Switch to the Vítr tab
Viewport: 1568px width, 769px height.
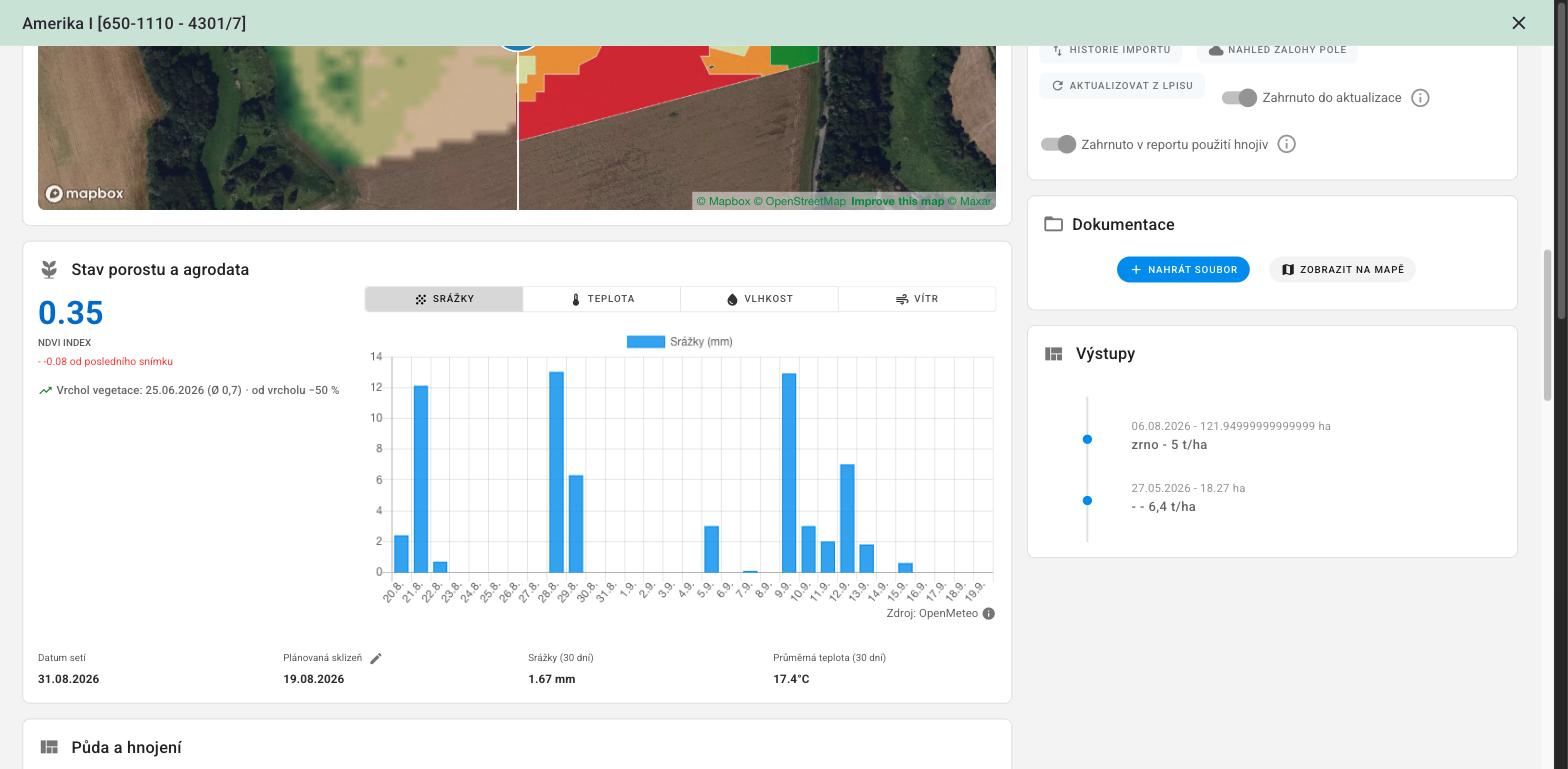point(917,299)
